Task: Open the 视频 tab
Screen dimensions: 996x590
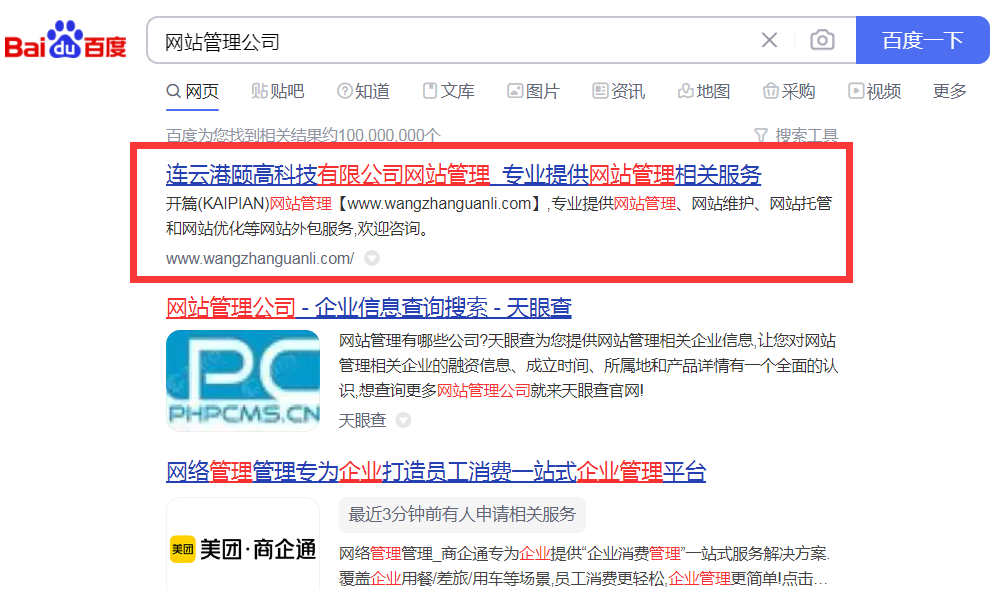Action: [875, 91]
